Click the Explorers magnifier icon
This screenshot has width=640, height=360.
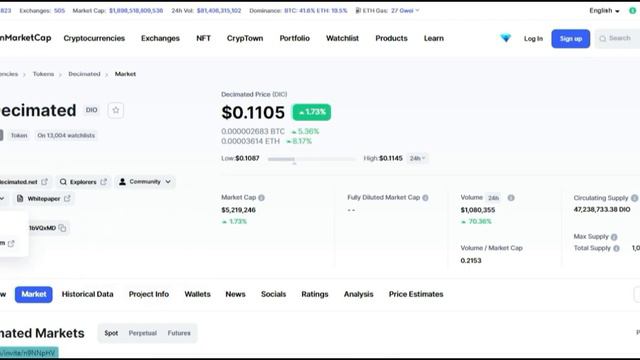pos(63,182)
